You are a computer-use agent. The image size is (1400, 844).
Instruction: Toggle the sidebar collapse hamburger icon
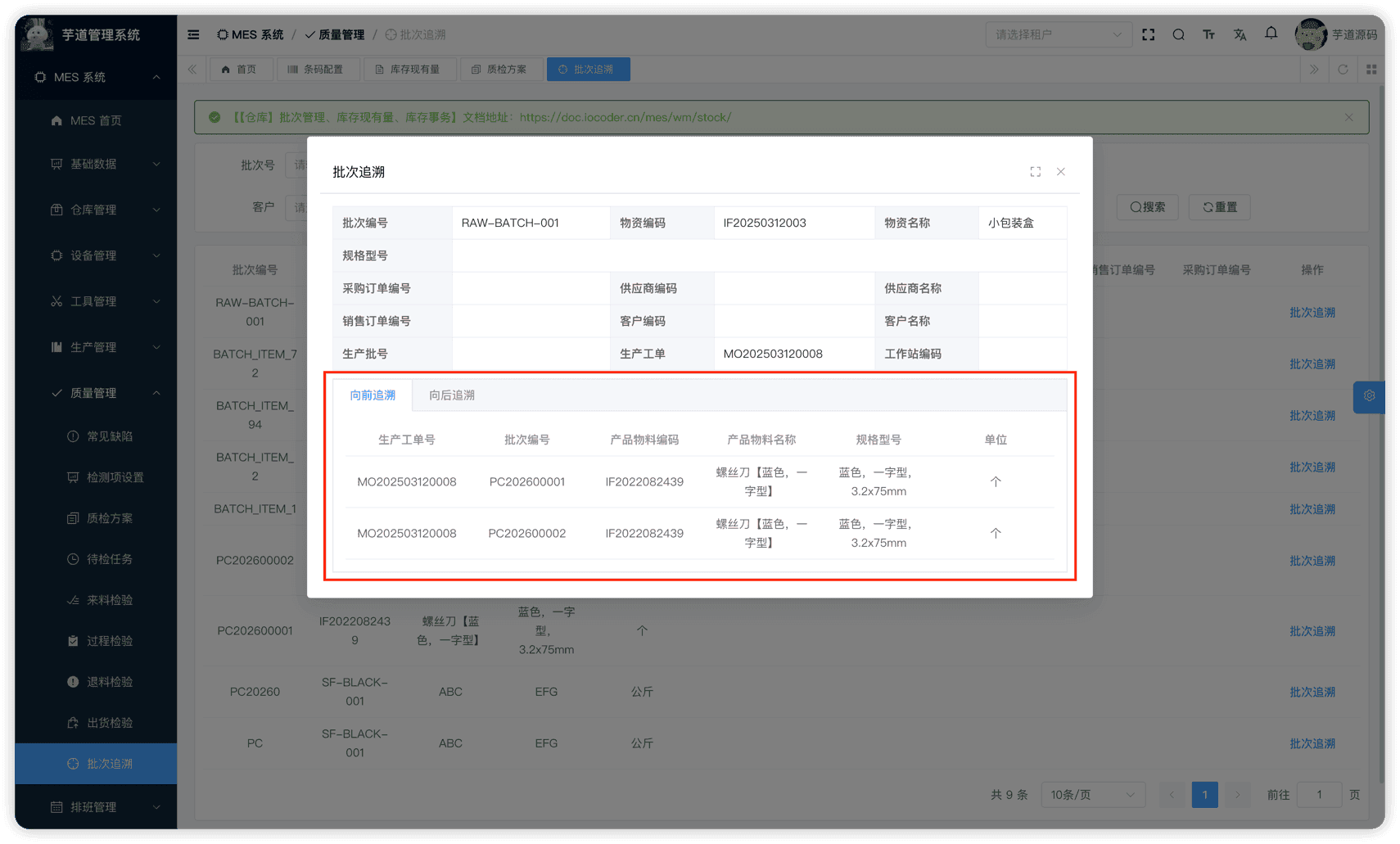pyautogui.click(x=193, y=34)
